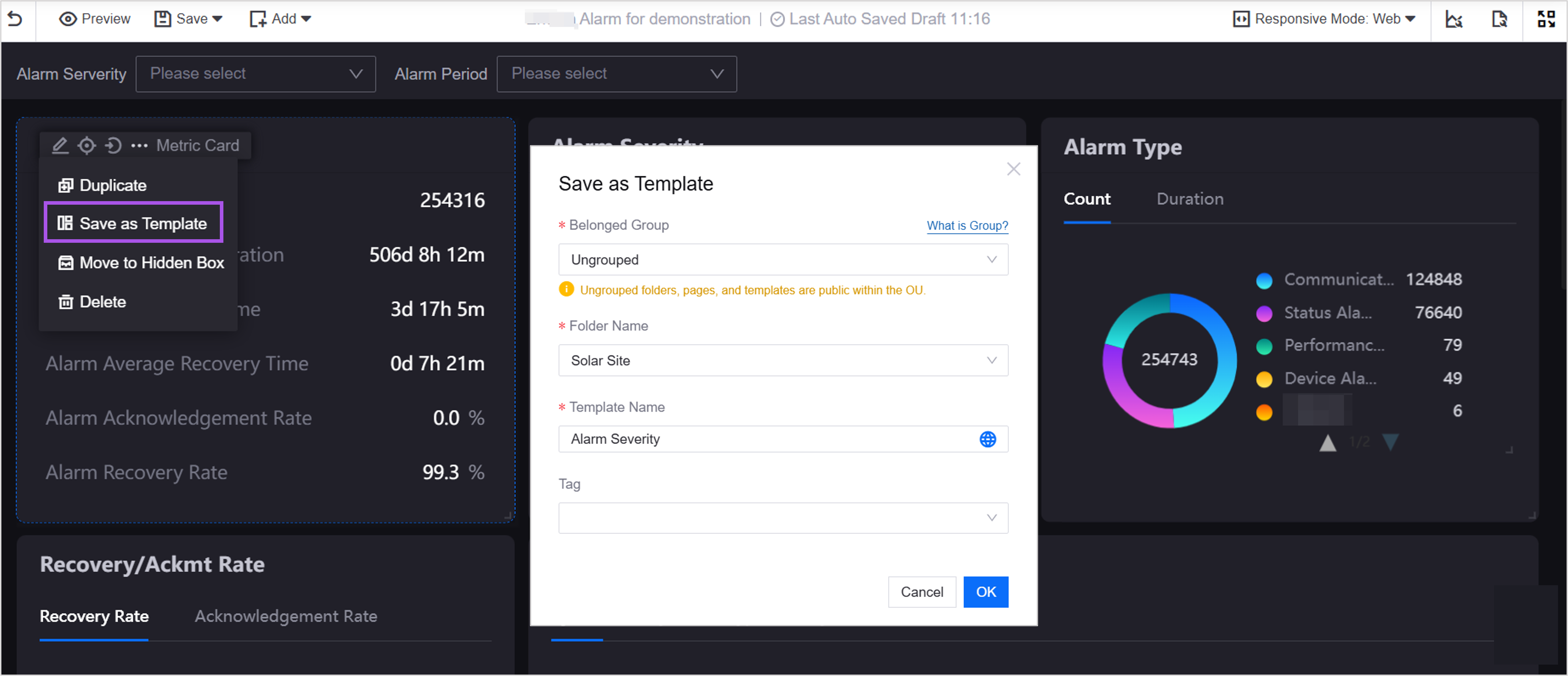Open the Add dropdown menu
The image size is (1568, 676).
[280, 19]
